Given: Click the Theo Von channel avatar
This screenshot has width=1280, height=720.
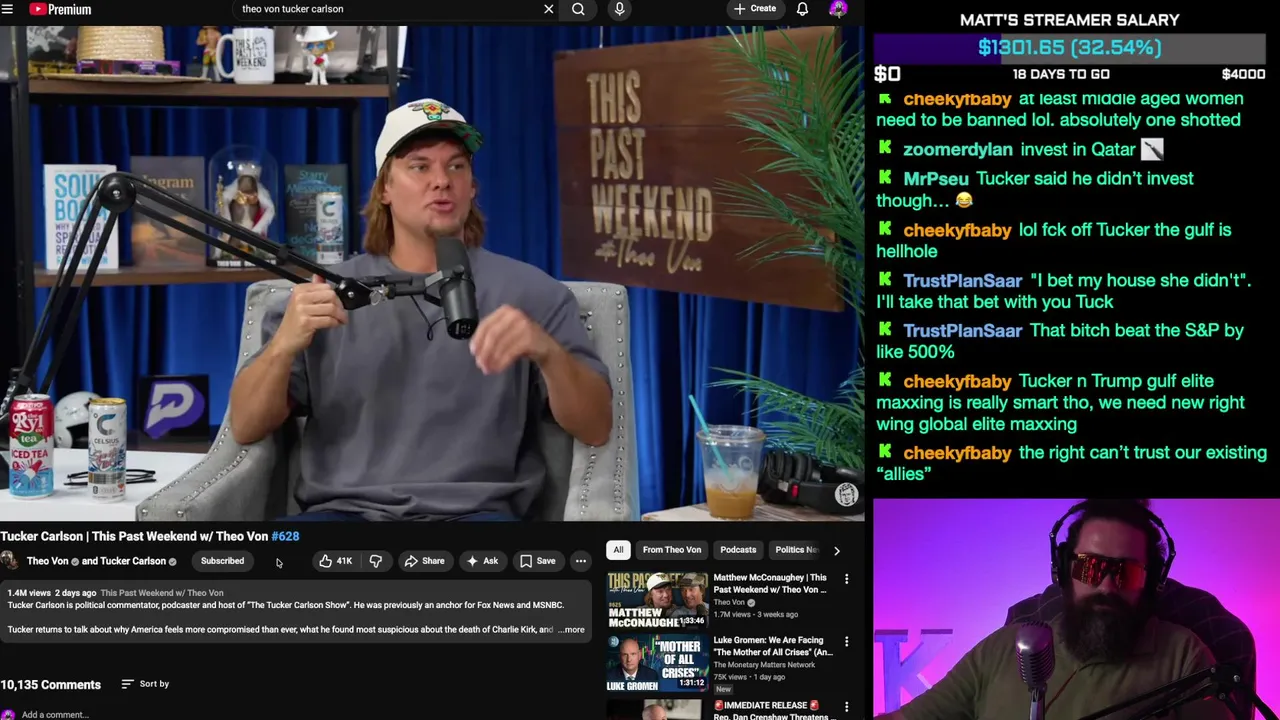Looking at the screenshot, I should tap(9, 561).
